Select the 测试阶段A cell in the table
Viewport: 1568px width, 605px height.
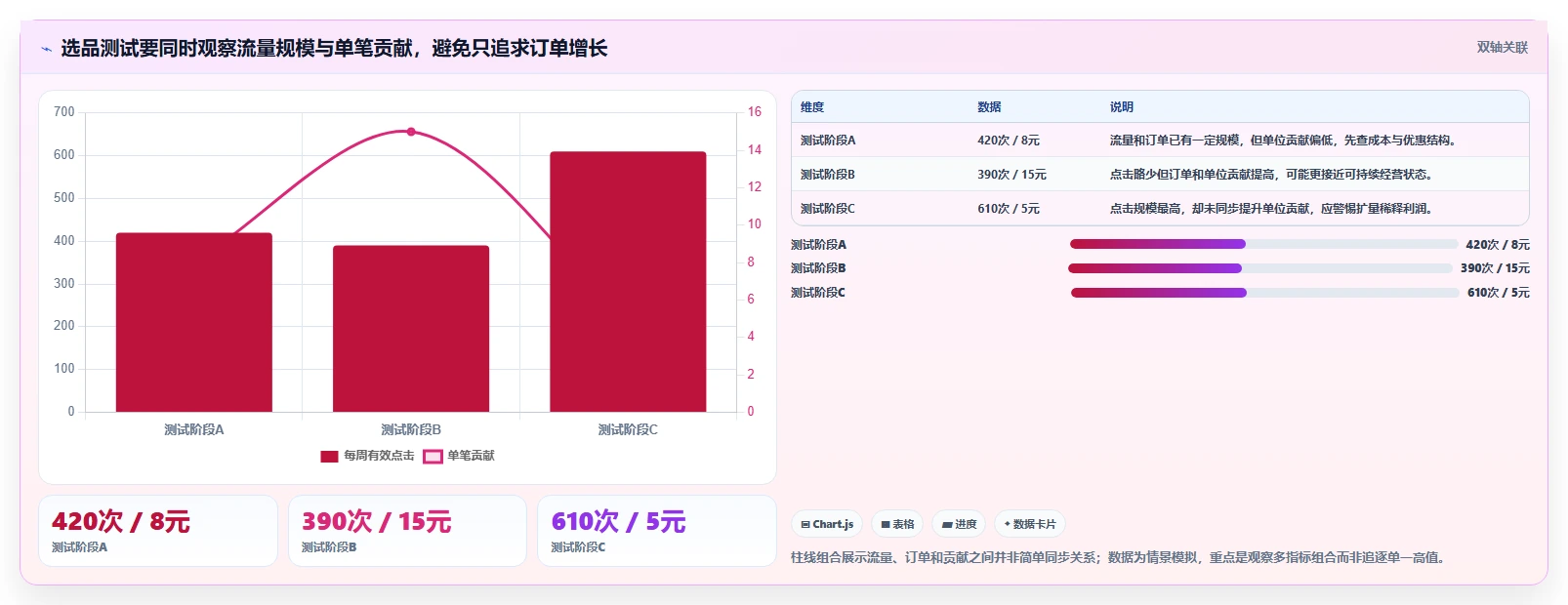point(828,141)
